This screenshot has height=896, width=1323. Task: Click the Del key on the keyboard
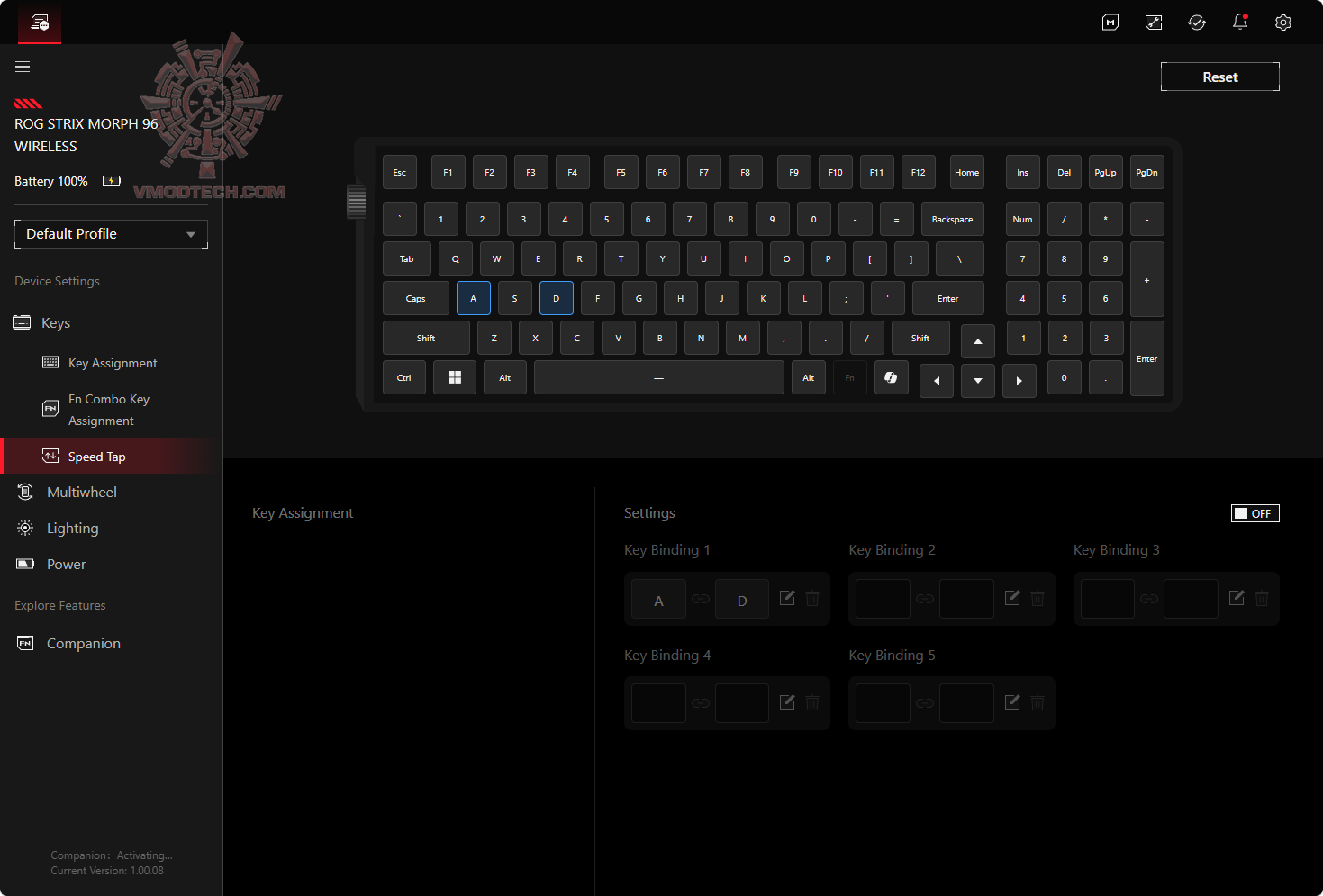tap(1065, 172)
